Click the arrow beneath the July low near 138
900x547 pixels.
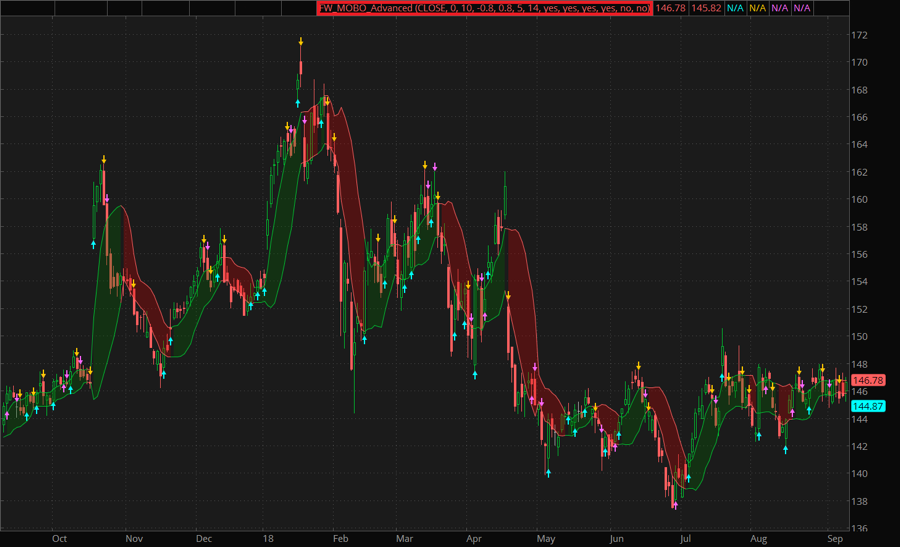(x=675, y=505)
